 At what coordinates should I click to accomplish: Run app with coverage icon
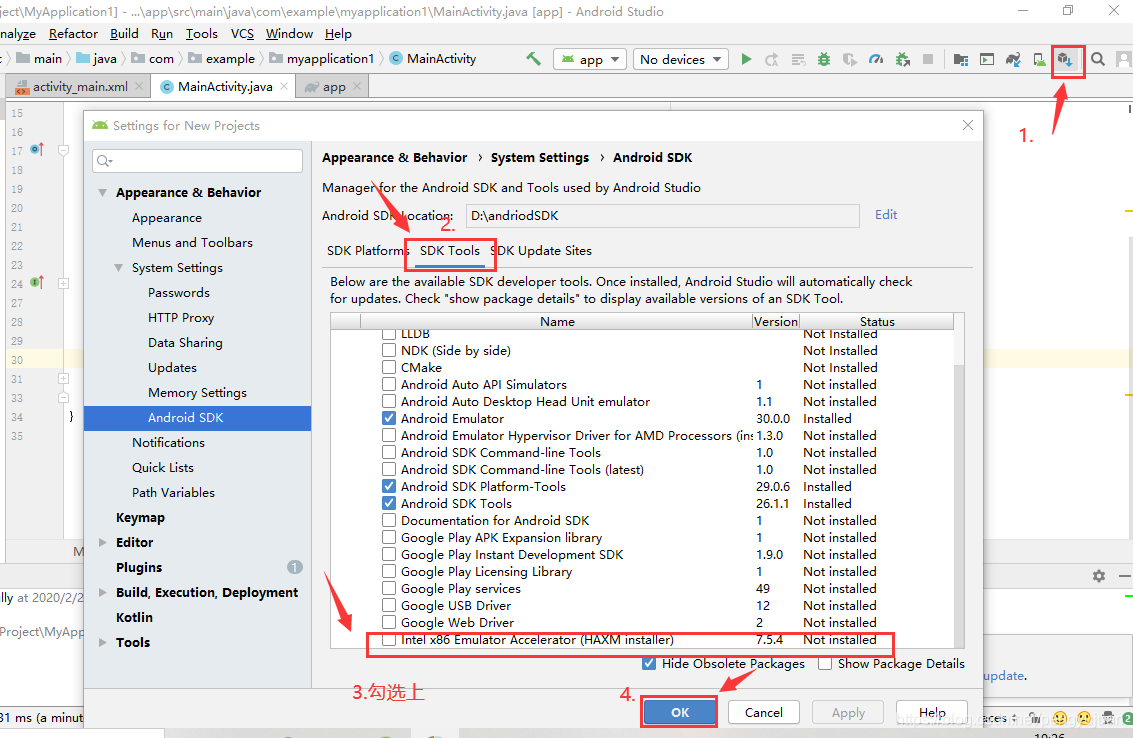coord(850,59)
